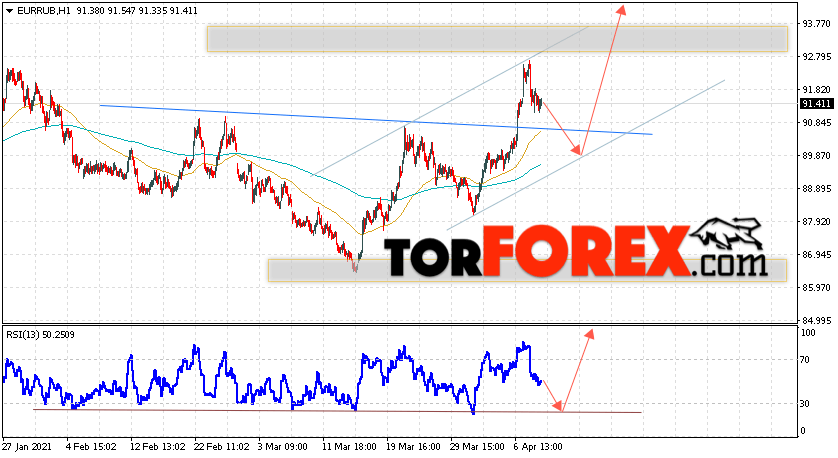Click the 29 Mar 15:00 time label
Viewport: 838px width, 458px height.
tap(477, 447)
